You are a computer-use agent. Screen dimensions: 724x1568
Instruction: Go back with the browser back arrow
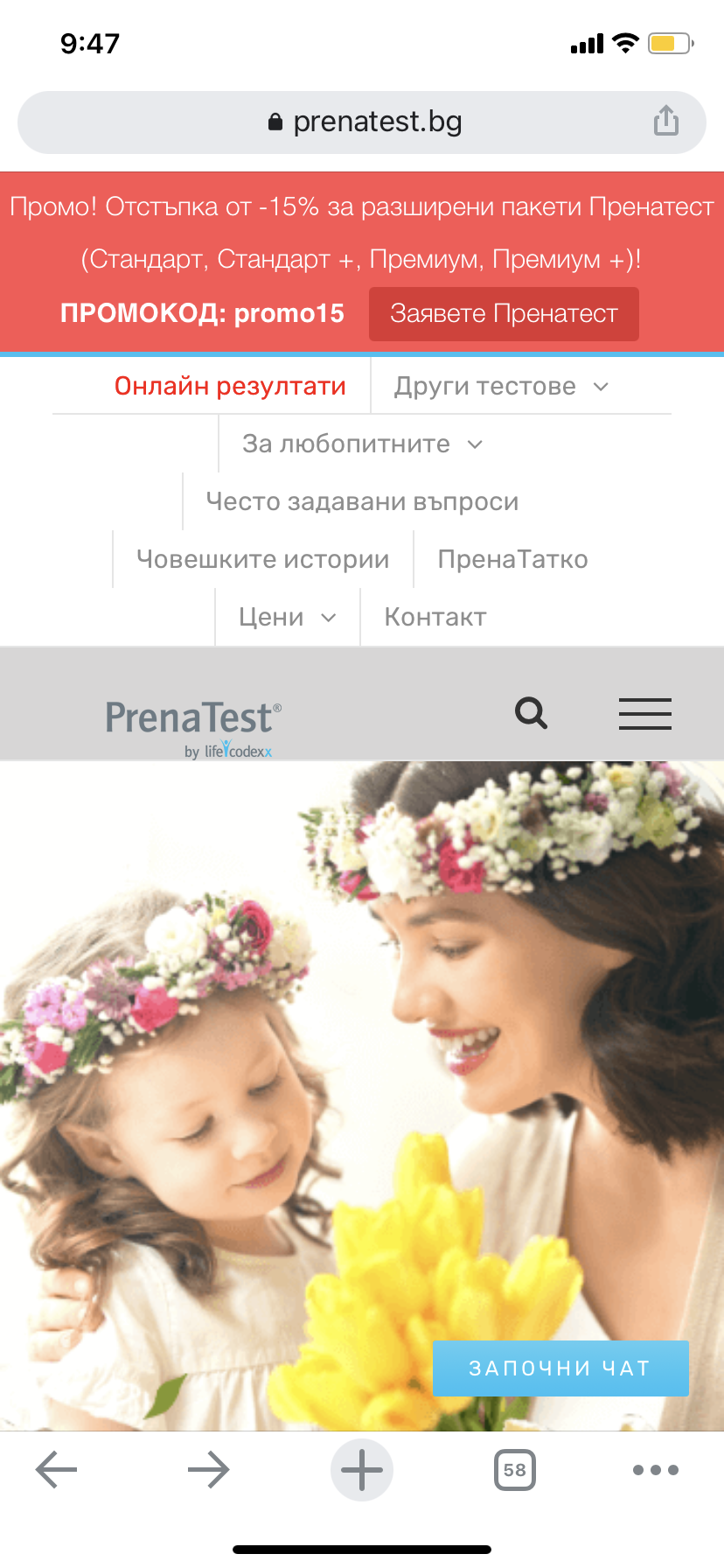pos(57,1470)
